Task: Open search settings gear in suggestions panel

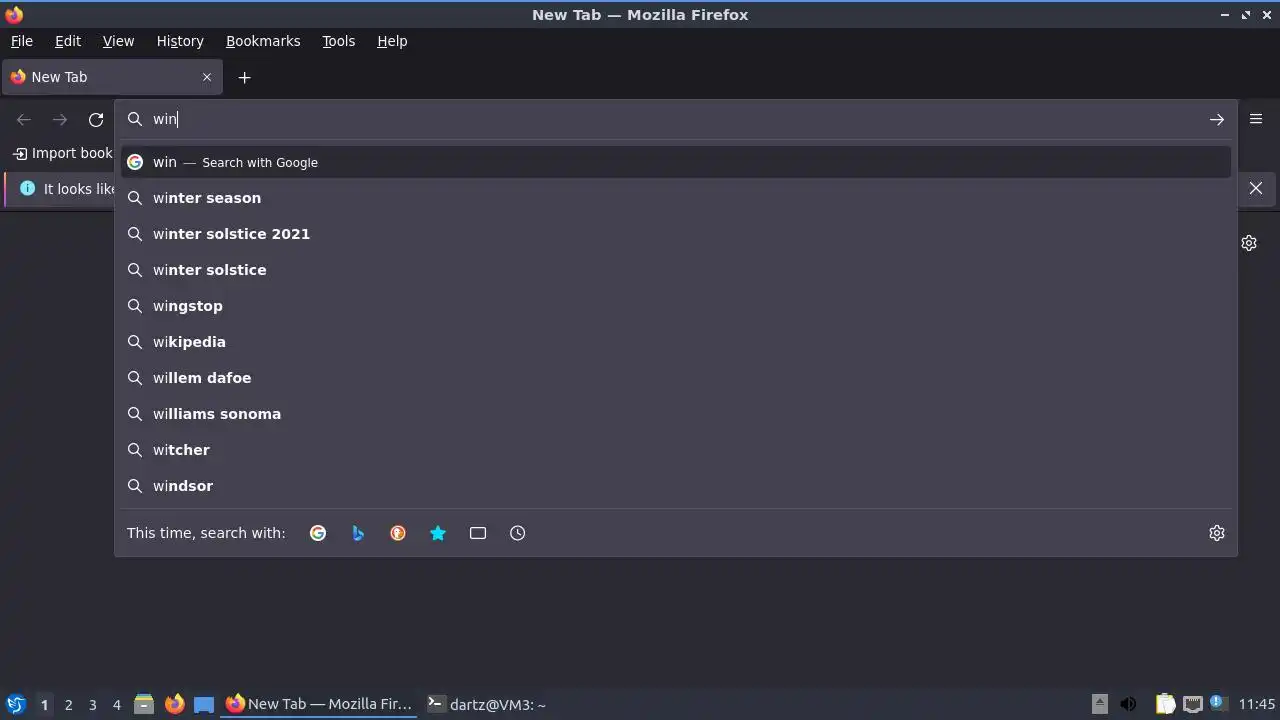Action: click(1217, 533)
